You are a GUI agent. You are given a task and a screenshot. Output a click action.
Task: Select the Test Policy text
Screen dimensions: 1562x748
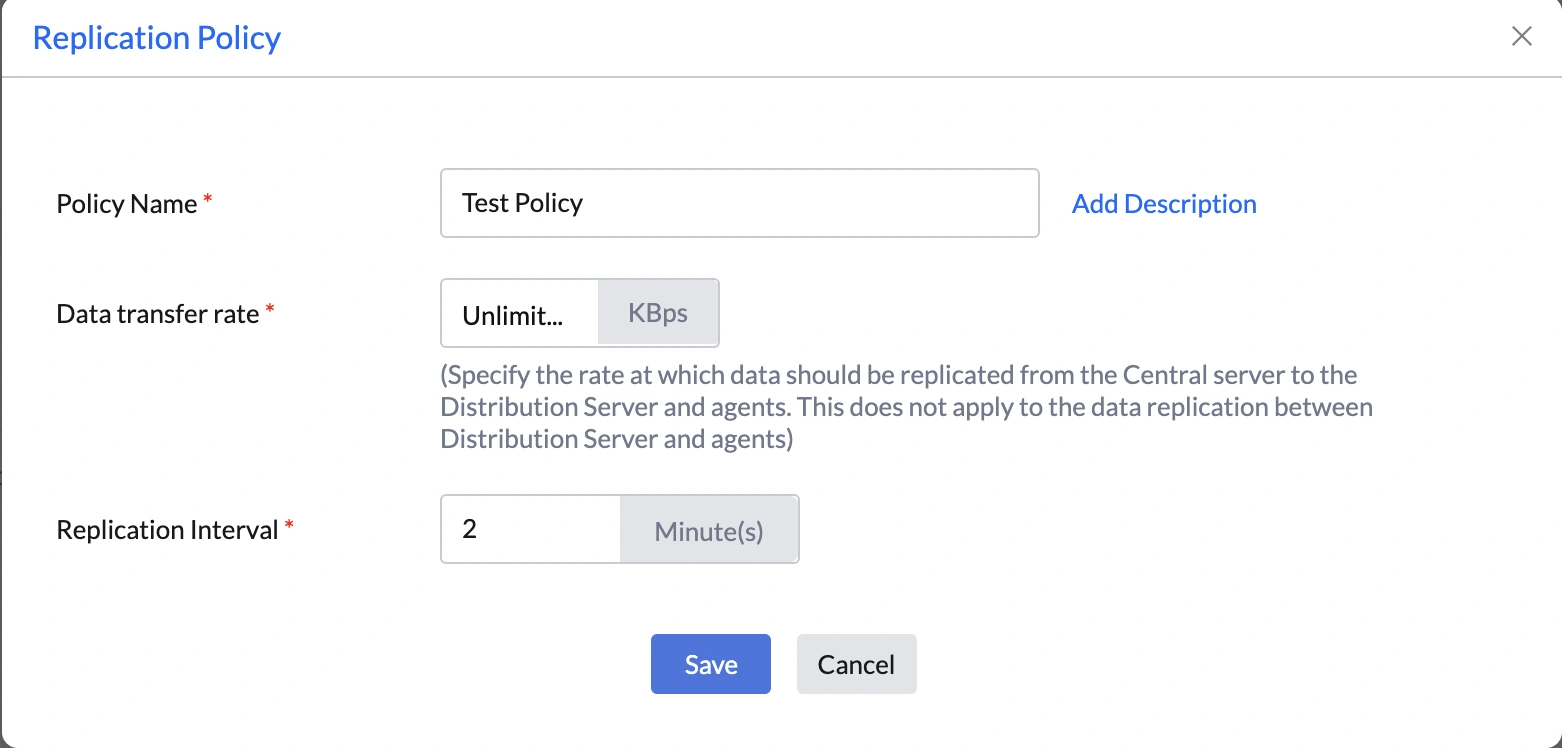pos(521,203)
